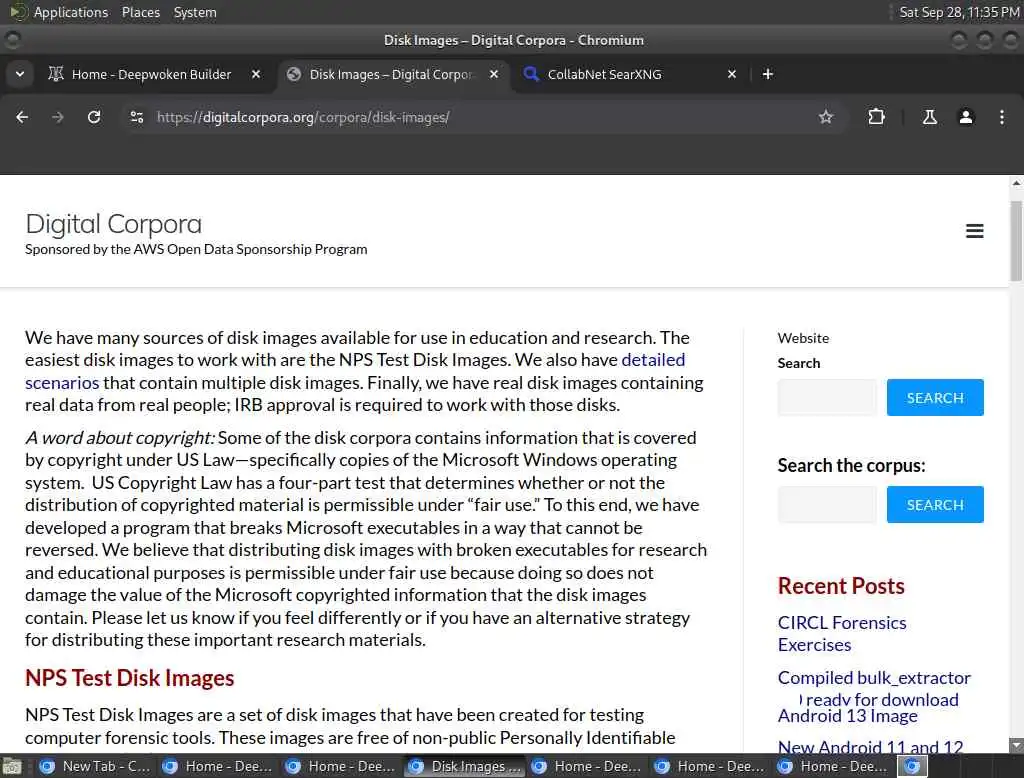Switch to Disk Images taskbar window
Viewport: 1024px width, 778px height.
[x=464, y=766]
